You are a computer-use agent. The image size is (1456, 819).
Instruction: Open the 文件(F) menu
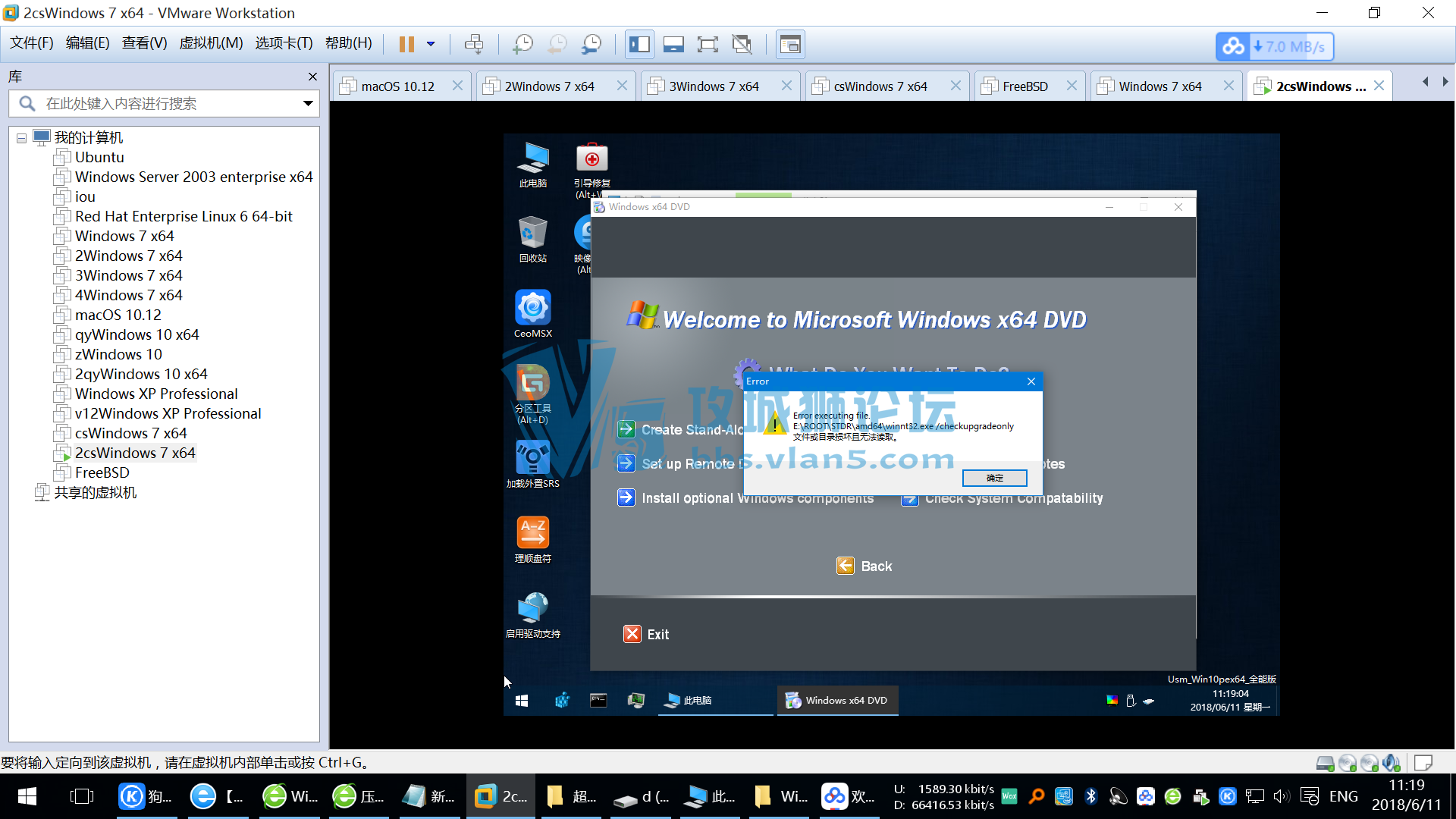(31, 43)
